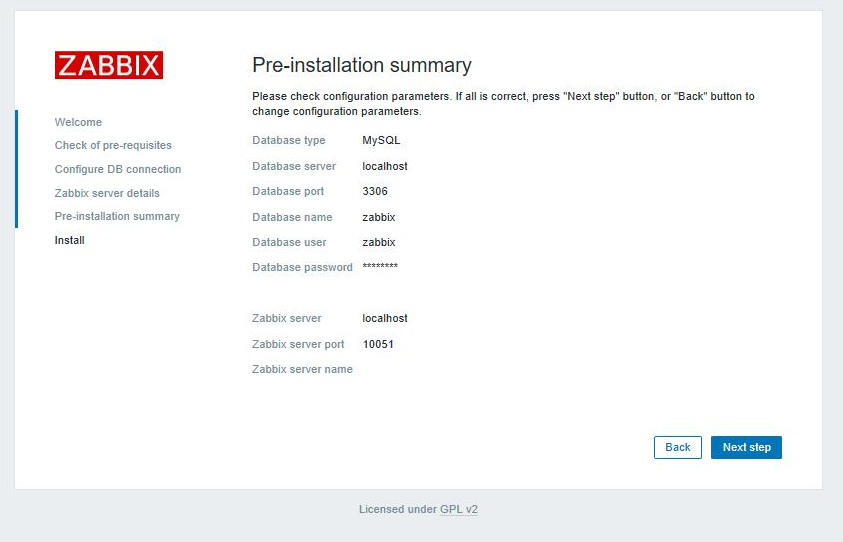This screenshot has height=542, width=843.
Task: Click the Zabbix server localhost value
Action: pos(385,318)
